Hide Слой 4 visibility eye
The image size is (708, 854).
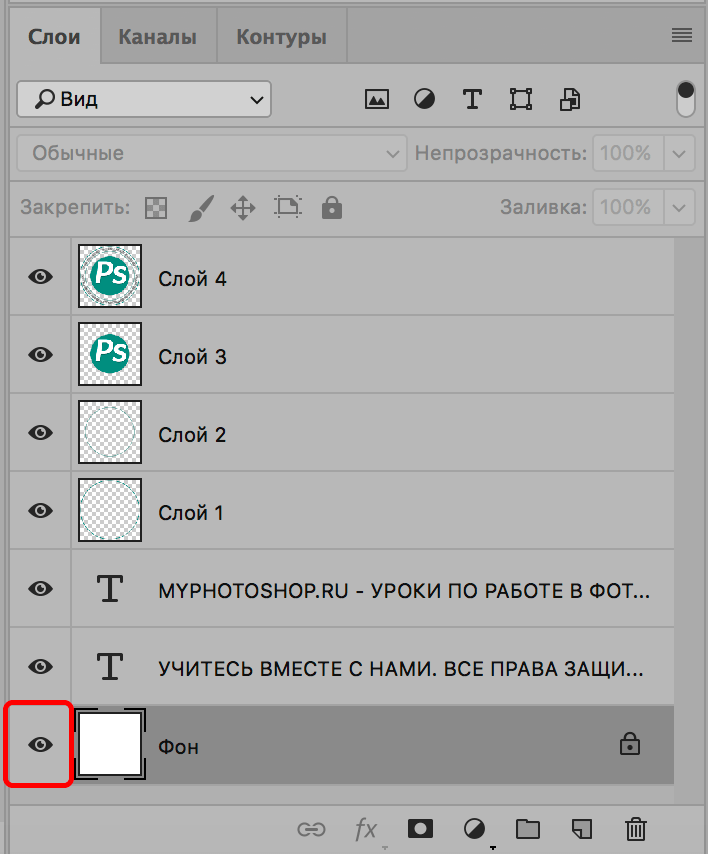click(x=40, y=277)
